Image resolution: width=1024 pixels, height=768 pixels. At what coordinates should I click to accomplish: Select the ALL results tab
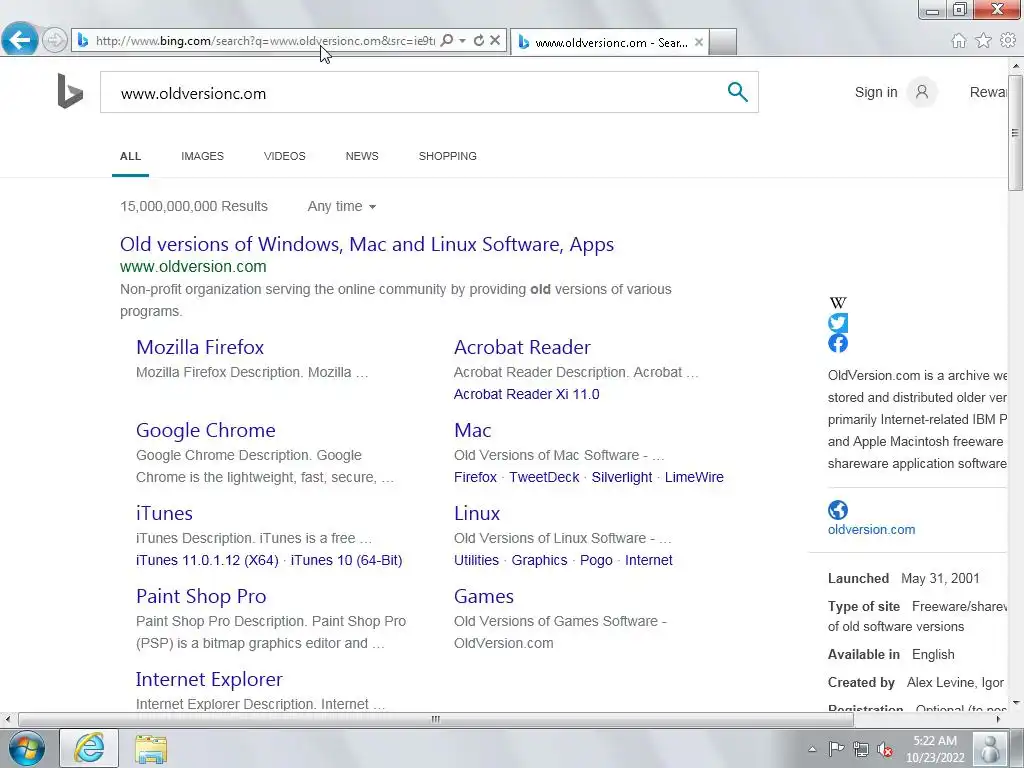pos(130,156)
